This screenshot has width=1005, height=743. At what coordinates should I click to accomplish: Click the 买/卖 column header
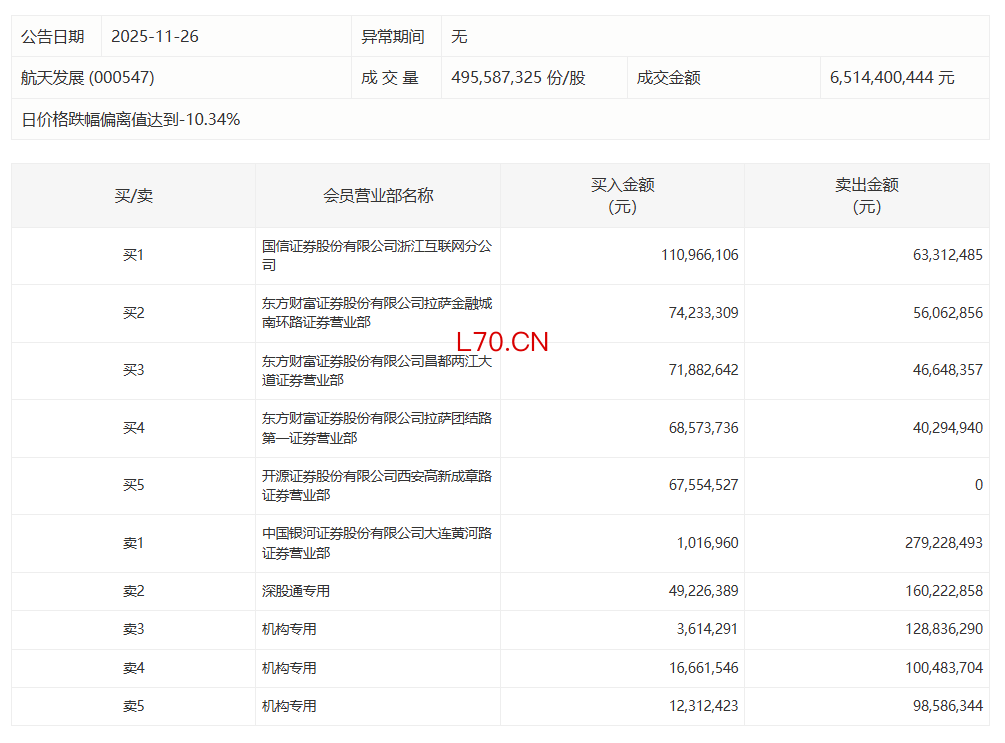[x=133, y=196]
